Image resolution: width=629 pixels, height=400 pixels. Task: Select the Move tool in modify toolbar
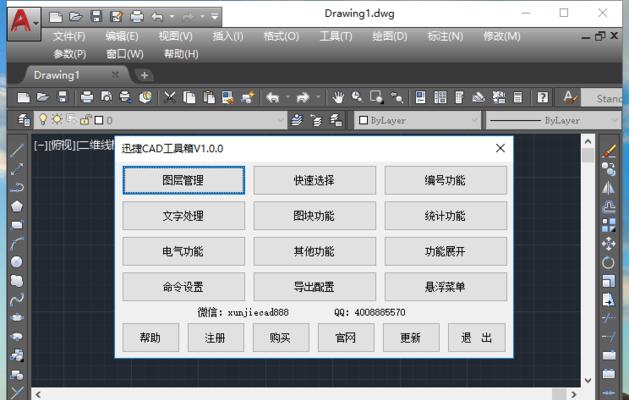[609, 244]
